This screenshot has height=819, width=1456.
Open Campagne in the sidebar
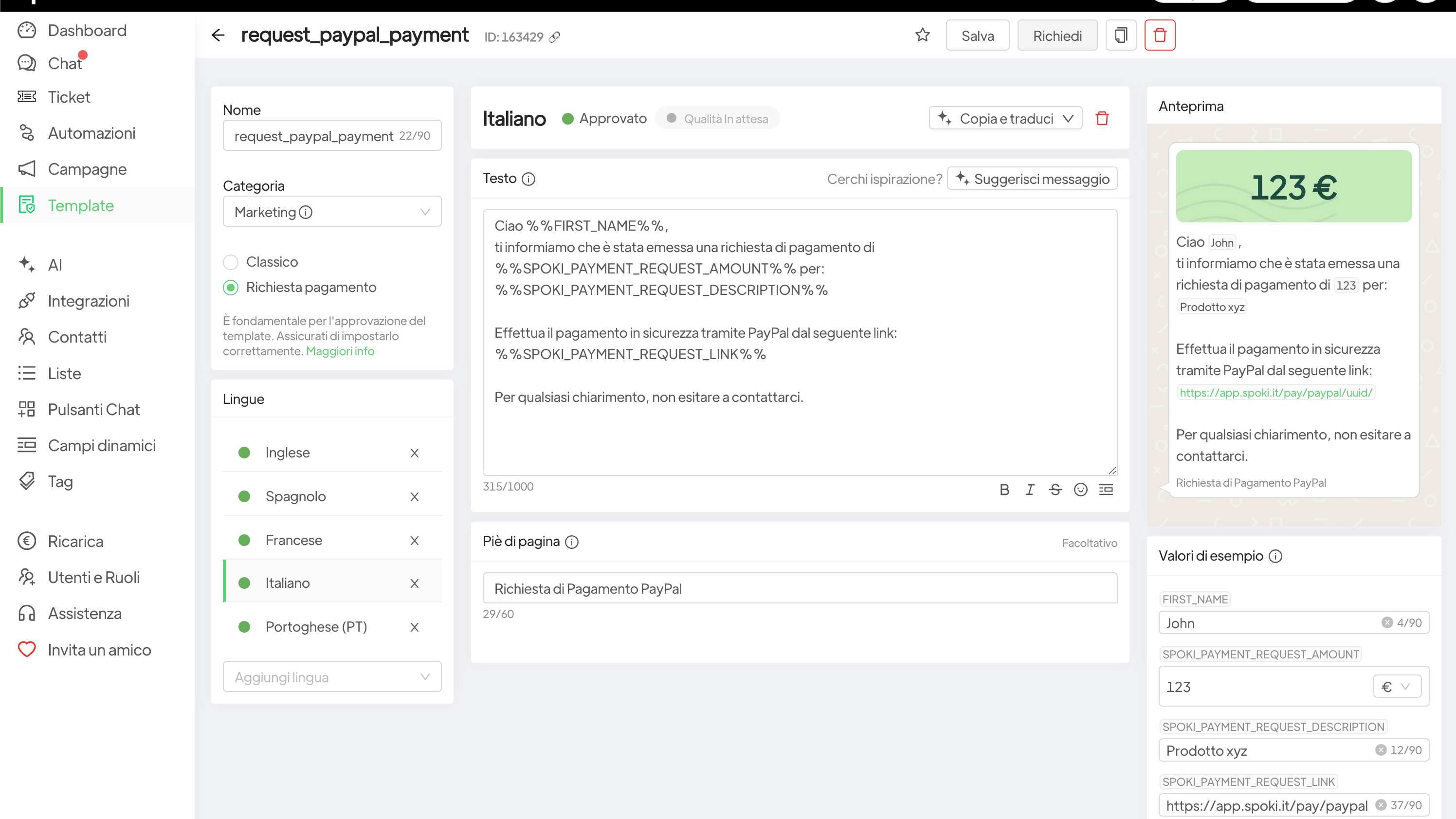[x=87, y=169]
